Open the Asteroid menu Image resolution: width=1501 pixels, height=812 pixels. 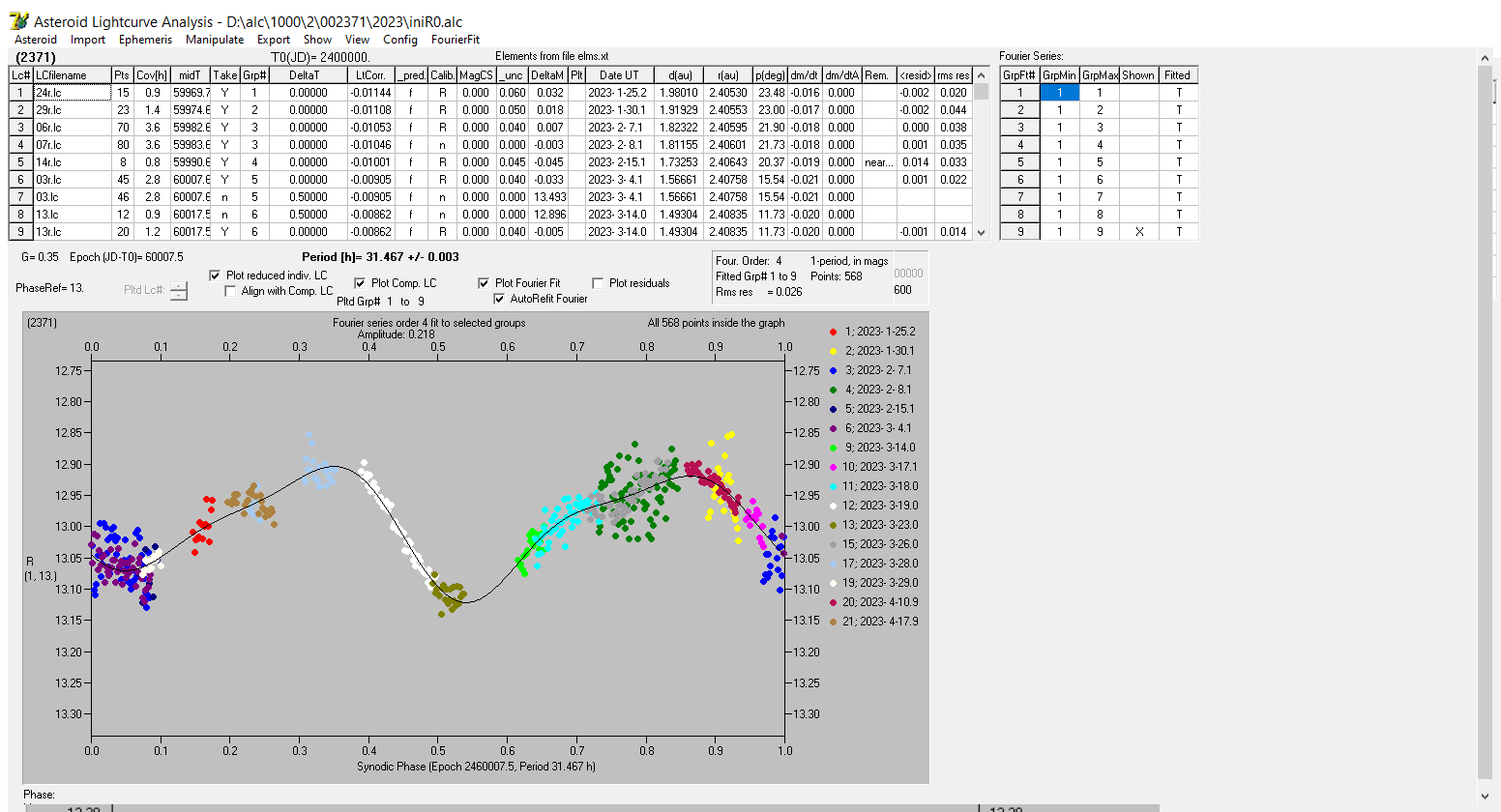(x=36, y=40)
